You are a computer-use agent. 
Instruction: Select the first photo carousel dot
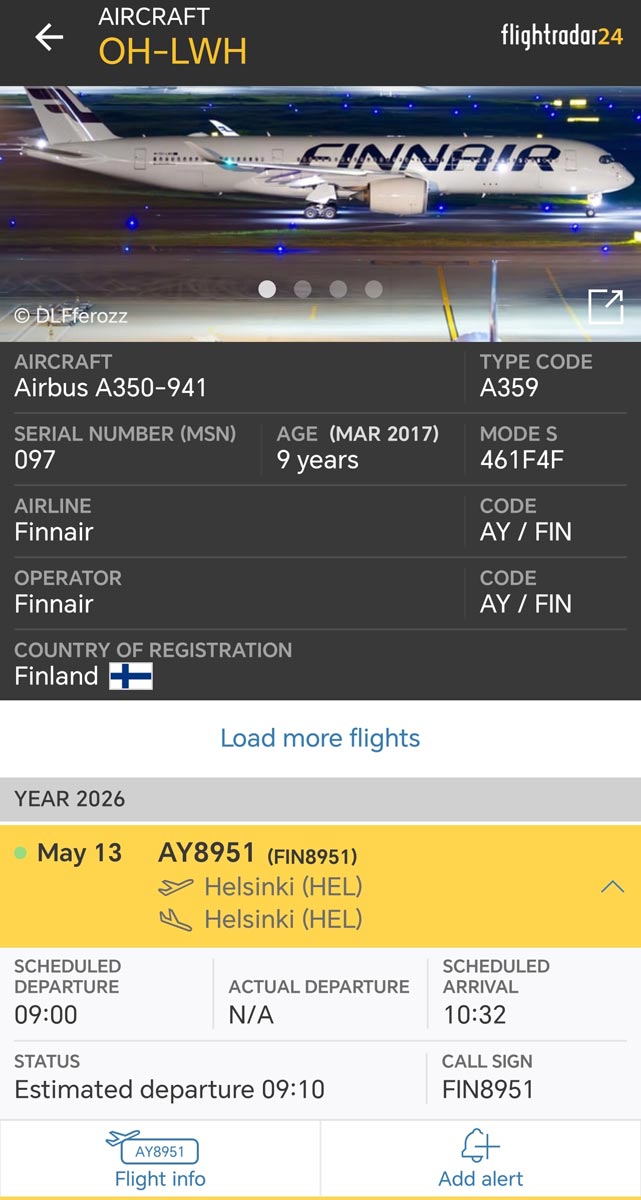pos(267,289)
